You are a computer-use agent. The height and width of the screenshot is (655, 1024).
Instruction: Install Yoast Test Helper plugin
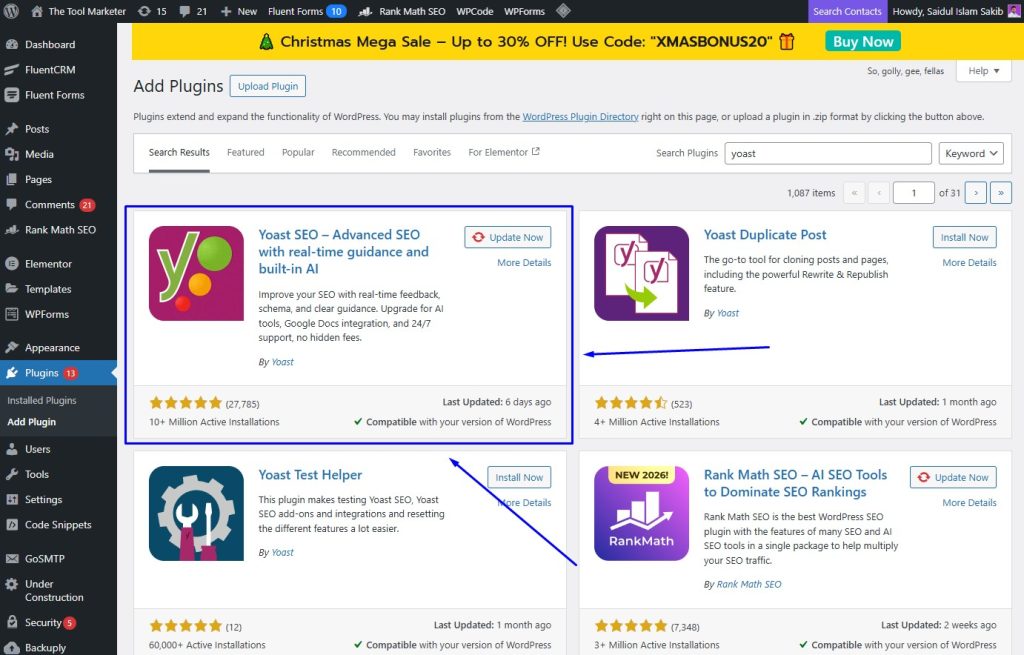tap(519, 477)
